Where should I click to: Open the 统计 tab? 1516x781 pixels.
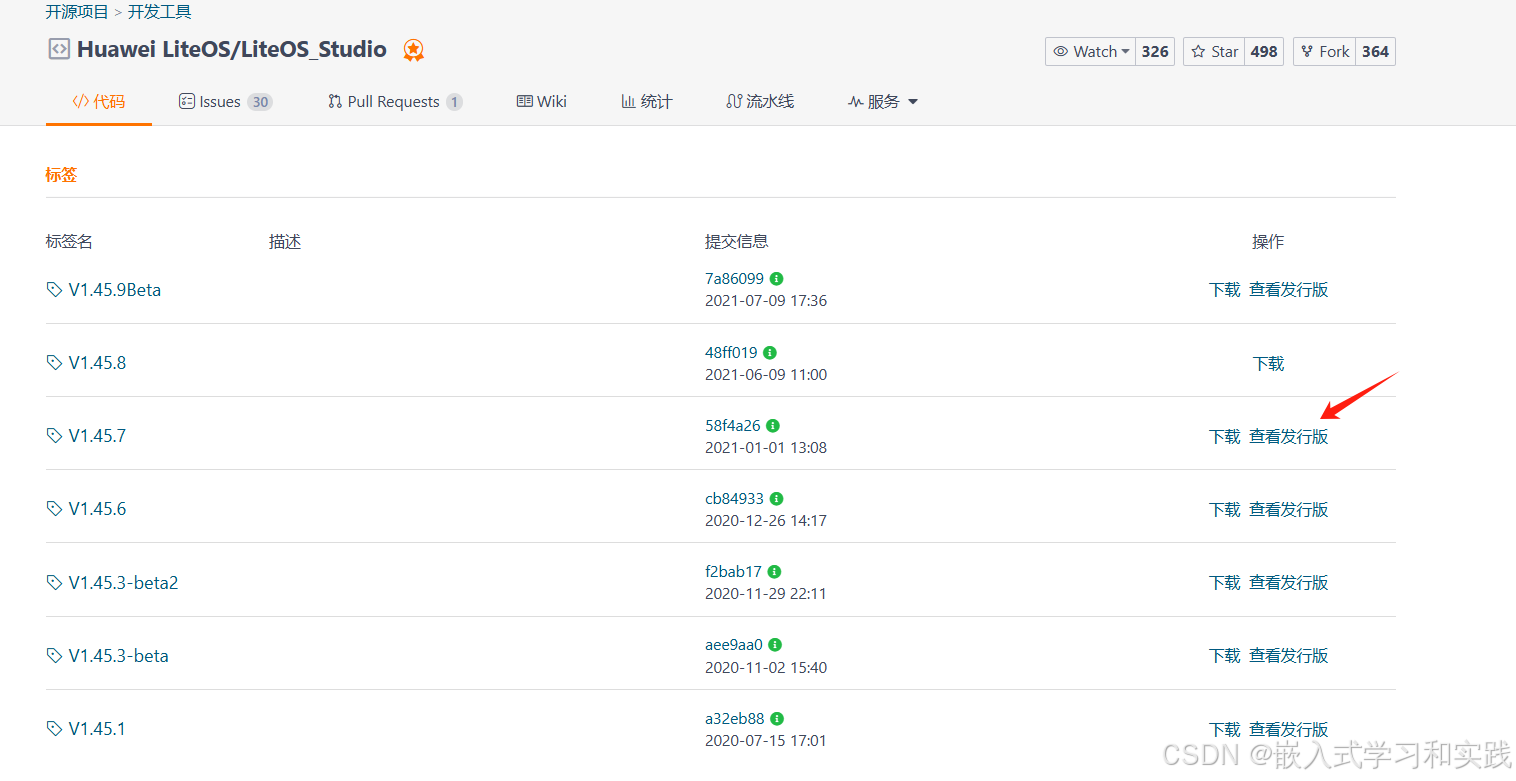(647, 102)
